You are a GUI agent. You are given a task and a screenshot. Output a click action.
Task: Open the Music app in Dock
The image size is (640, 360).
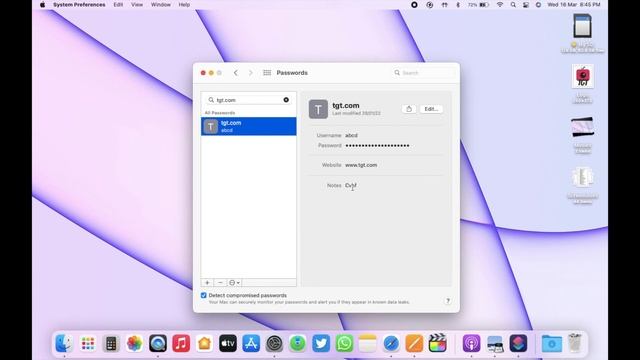pos(181,343)
